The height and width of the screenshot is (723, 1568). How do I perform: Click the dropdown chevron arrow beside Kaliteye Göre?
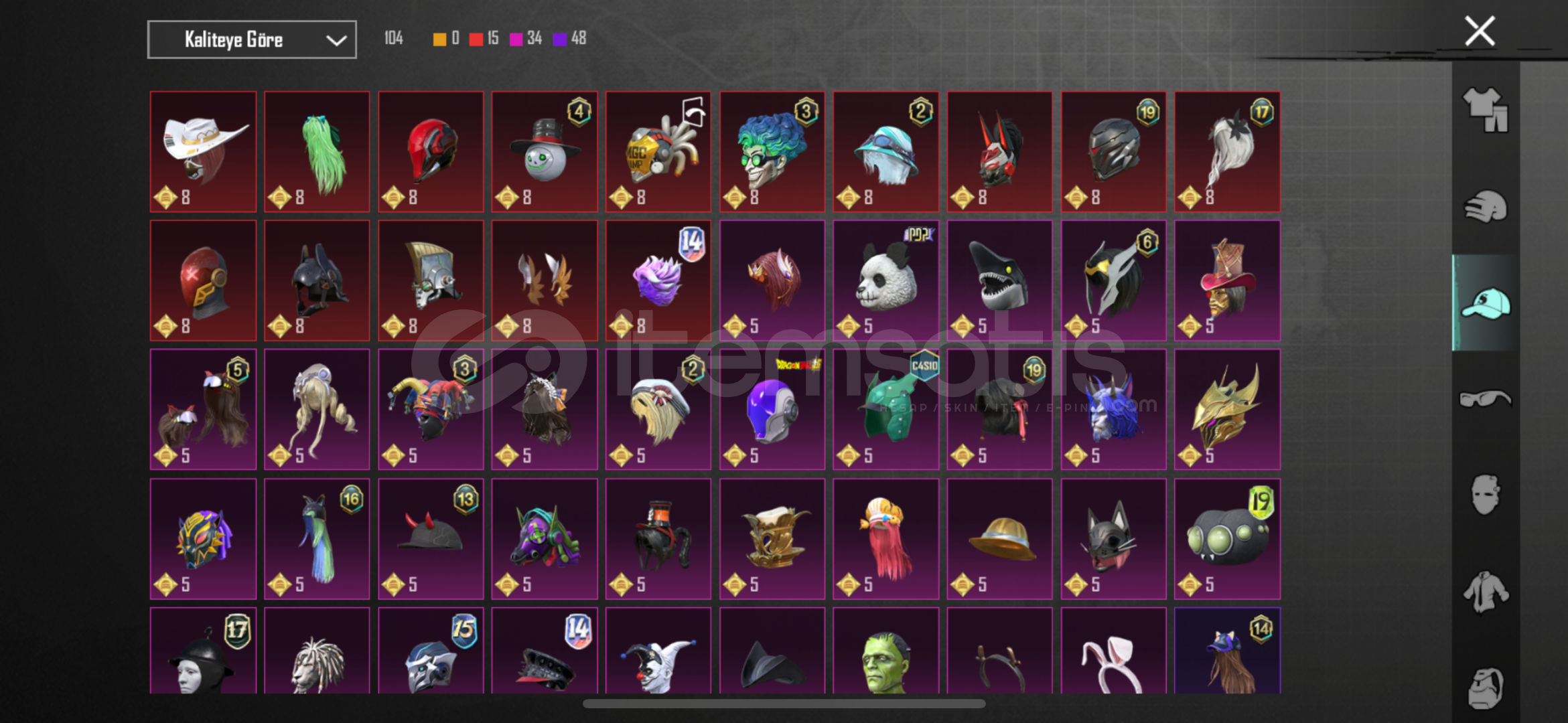[x=336, y=40]
